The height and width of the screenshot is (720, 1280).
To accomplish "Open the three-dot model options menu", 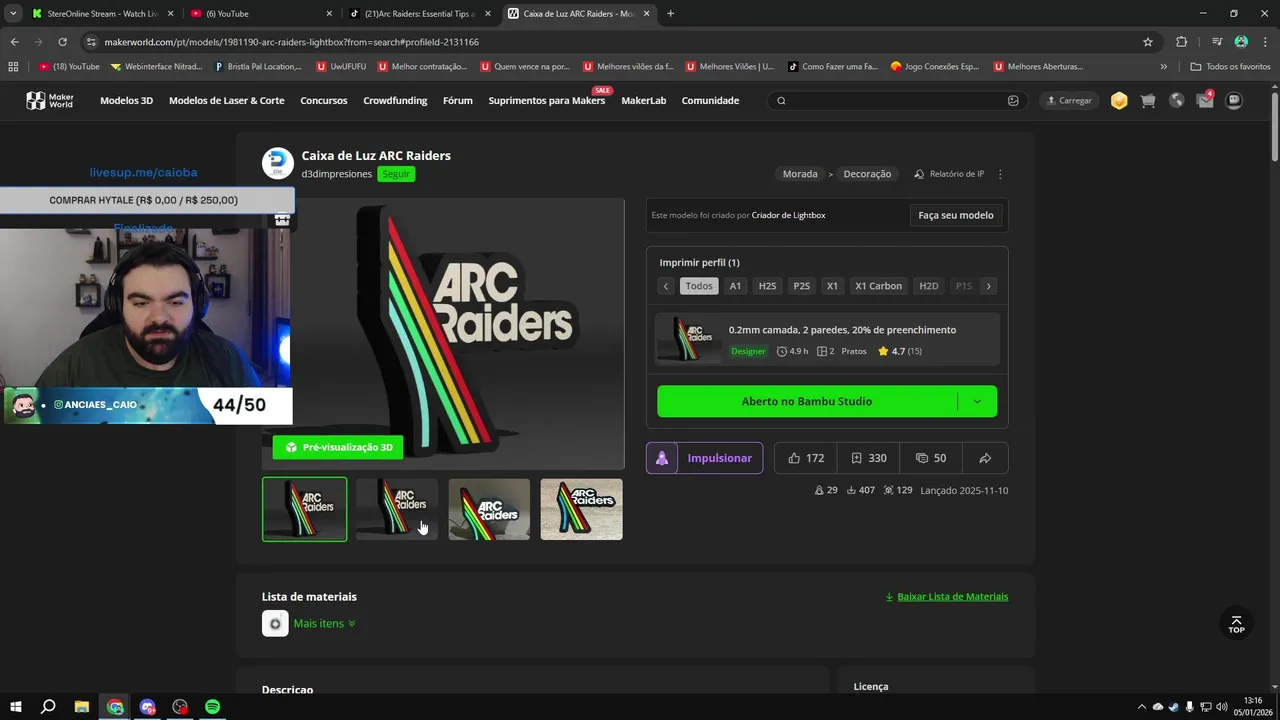I will 1000,174.
